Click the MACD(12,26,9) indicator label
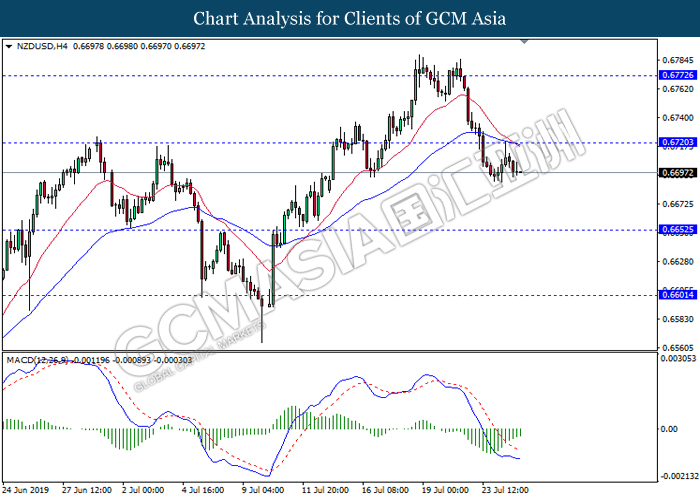The height and width of the screenshot is (500, 700). (37, 360)
